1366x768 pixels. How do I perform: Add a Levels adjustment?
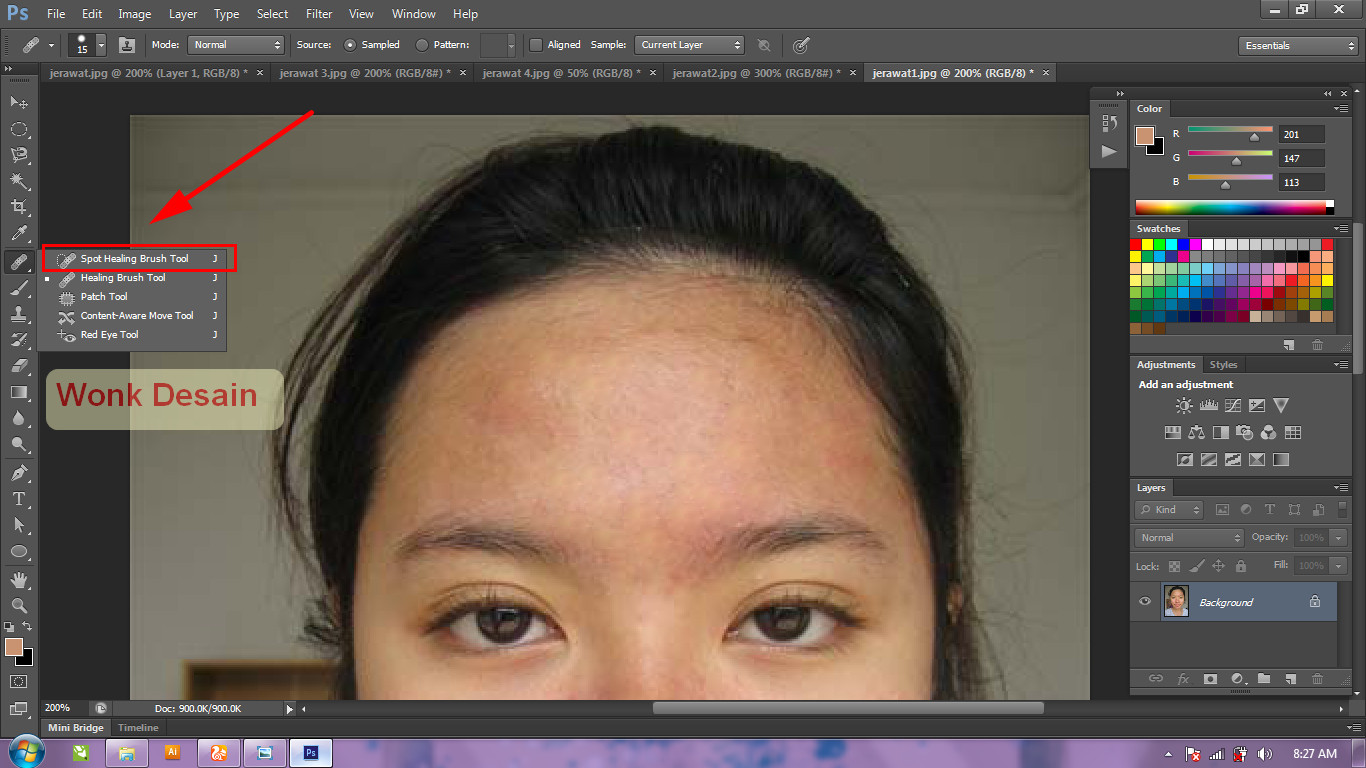tap(1208, 405)
